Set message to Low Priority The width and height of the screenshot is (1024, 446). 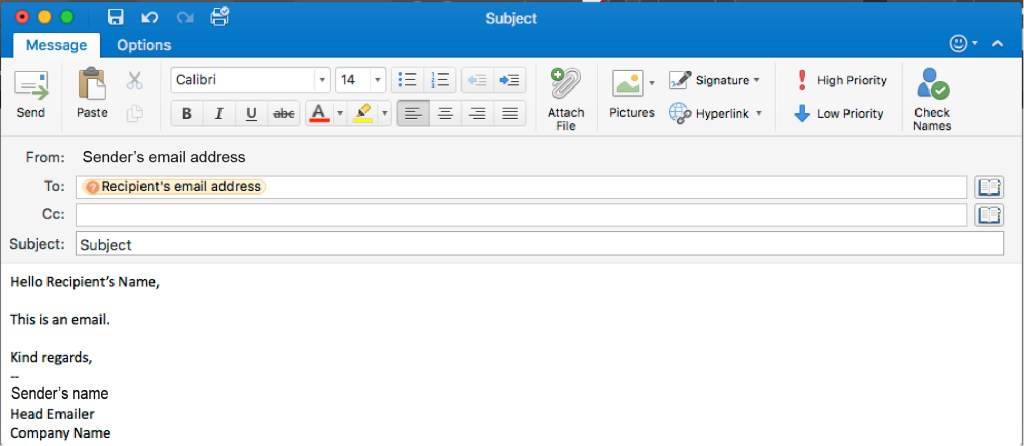pyautogui.click(x=839, y=113)
